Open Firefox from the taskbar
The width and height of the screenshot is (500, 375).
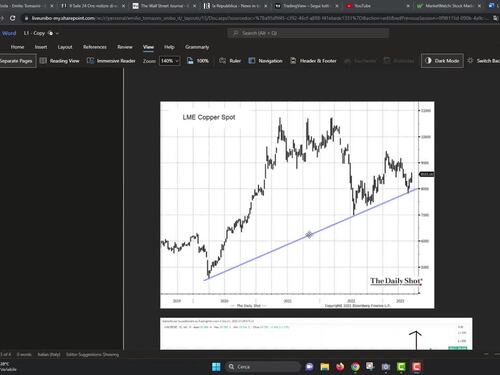pos(340,367)
